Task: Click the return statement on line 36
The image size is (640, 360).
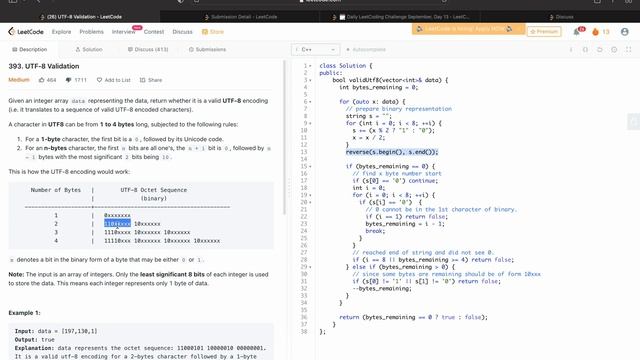Action: pos(413,317)
